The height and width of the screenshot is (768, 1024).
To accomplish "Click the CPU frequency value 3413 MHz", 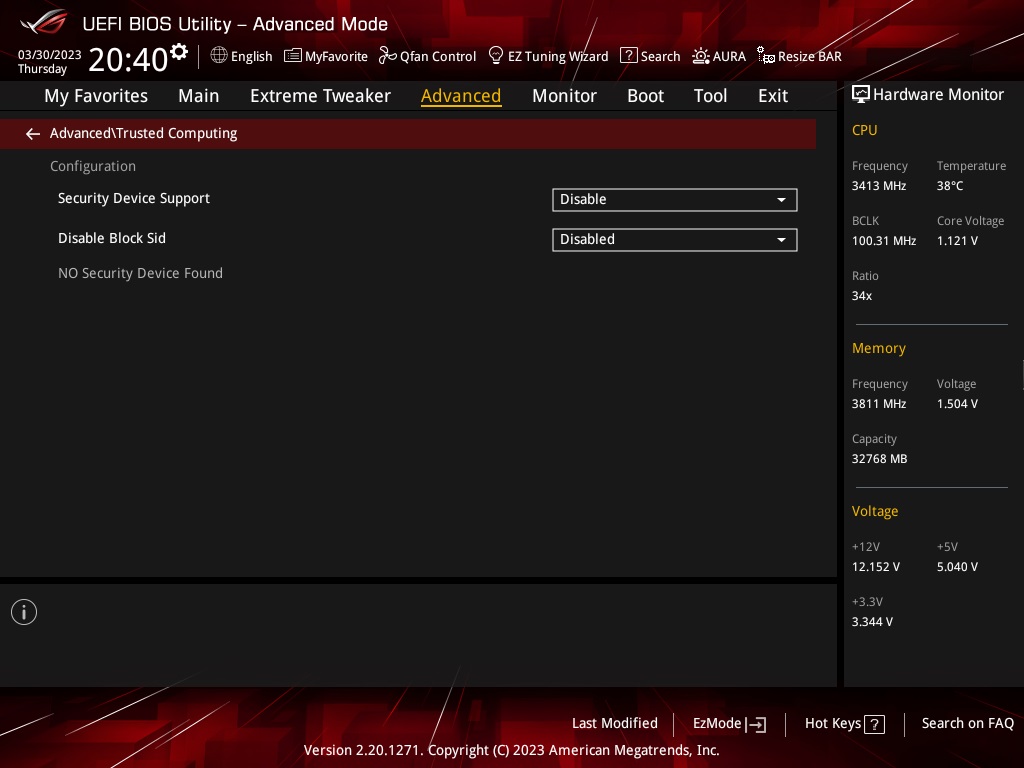I will (879, 186).
